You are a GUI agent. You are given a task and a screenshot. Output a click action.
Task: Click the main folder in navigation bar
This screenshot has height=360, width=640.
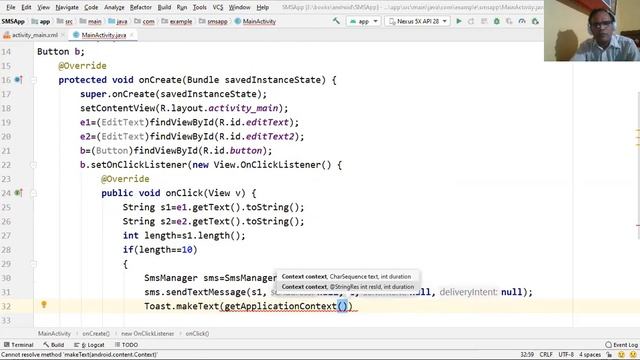(x=91, y=21)
